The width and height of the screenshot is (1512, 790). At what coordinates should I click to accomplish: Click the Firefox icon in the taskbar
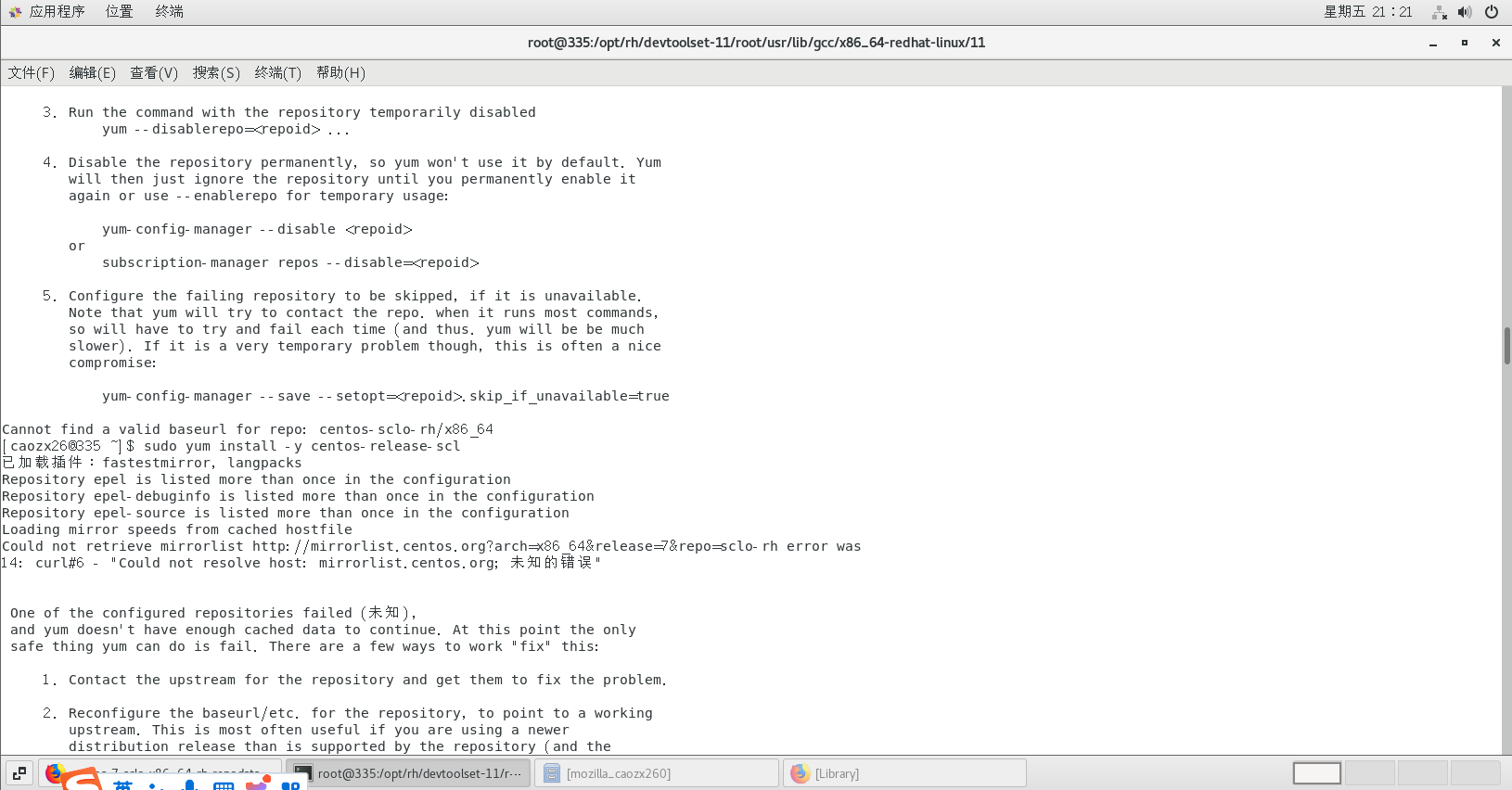point(55,772)
